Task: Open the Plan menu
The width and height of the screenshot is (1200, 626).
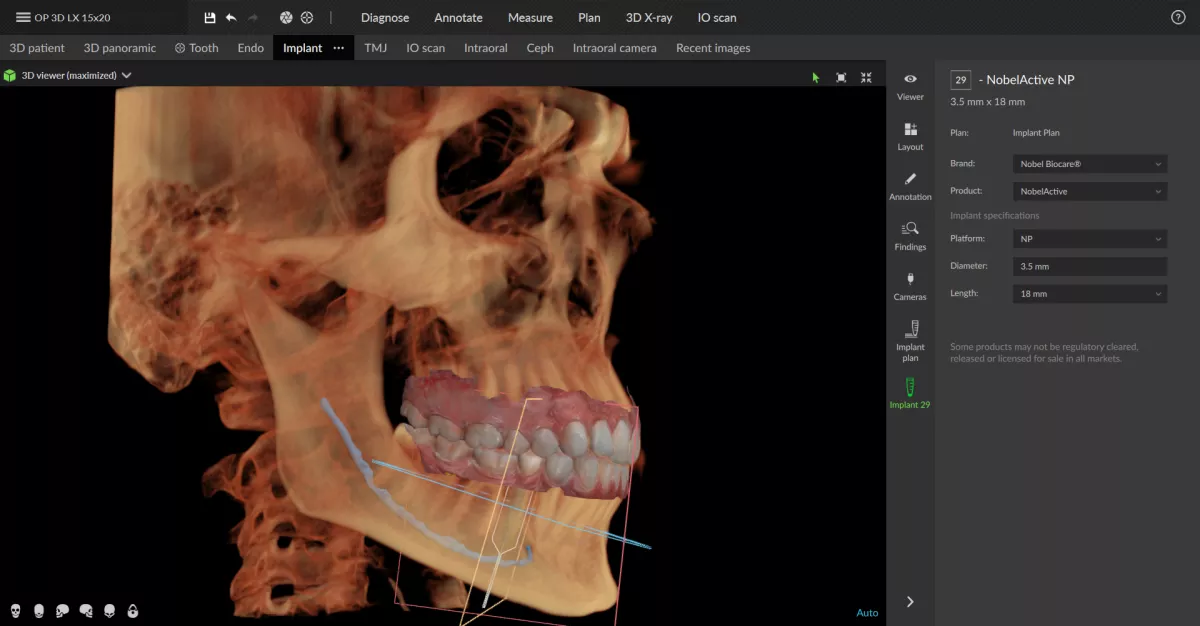Action: click(589, 18)
